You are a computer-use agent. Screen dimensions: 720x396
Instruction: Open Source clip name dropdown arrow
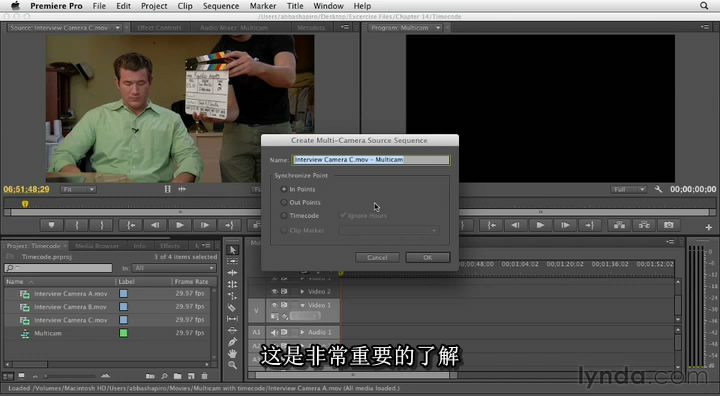[x=118, y=28]
